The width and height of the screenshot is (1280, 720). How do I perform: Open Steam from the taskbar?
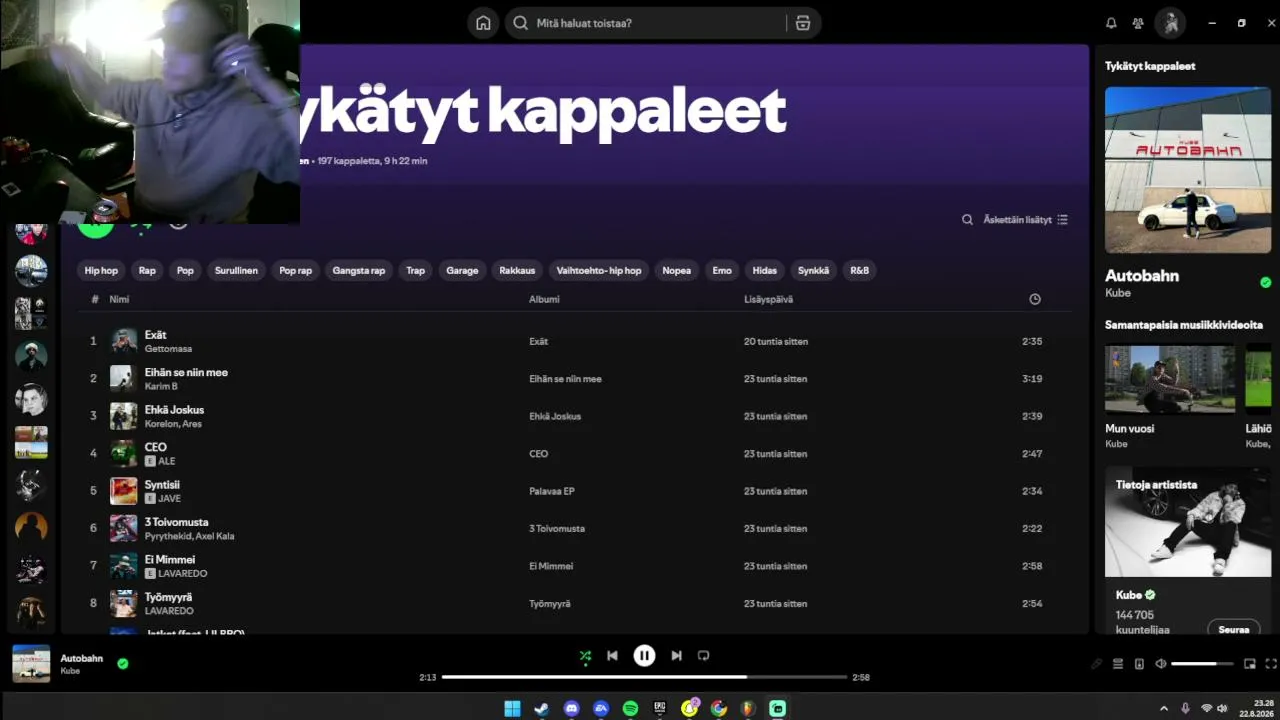click(541, 708)
